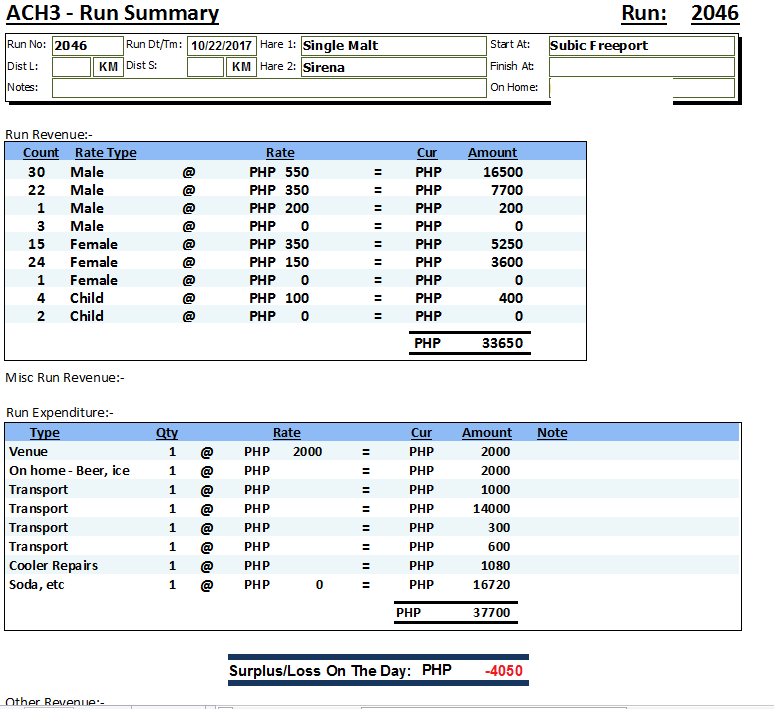The image size is (774, 709).
Task: Click the empty Dist L input box
Action: [x=71, y=67]
